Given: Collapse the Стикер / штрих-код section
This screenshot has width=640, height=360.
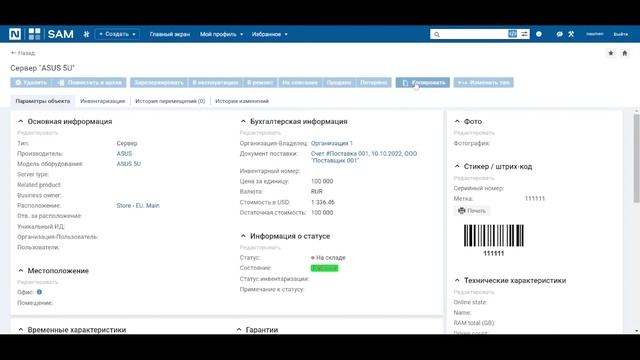Looking at the screenshot, I should (x=457, y=167).
